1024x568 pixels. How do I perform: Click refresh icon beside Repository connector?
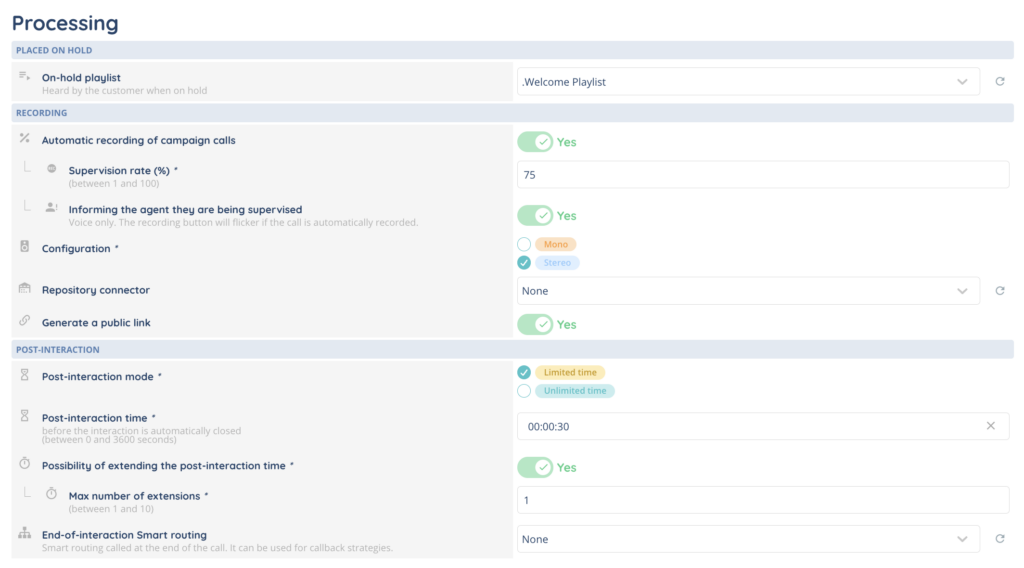point(999,291)
